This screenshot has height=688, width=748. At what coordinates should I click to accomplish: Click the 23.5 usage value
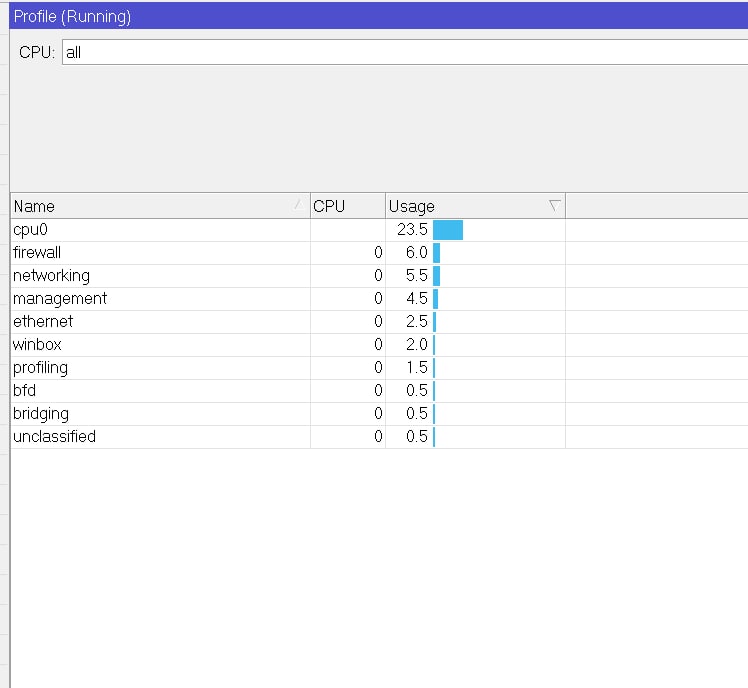[x=412, y=229]
